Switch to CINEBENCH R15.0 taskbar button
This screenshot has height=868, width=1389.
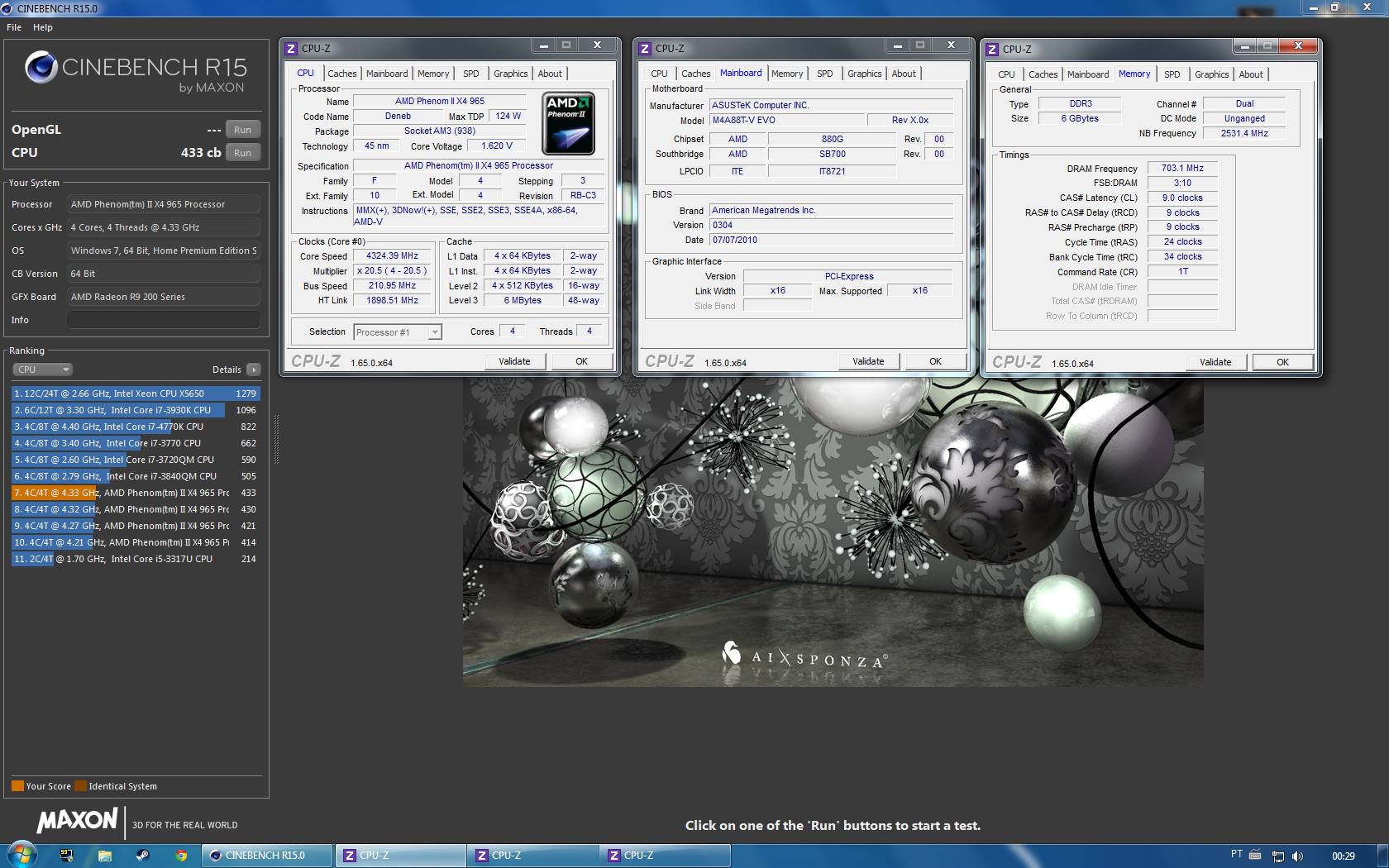click(267, 856)
